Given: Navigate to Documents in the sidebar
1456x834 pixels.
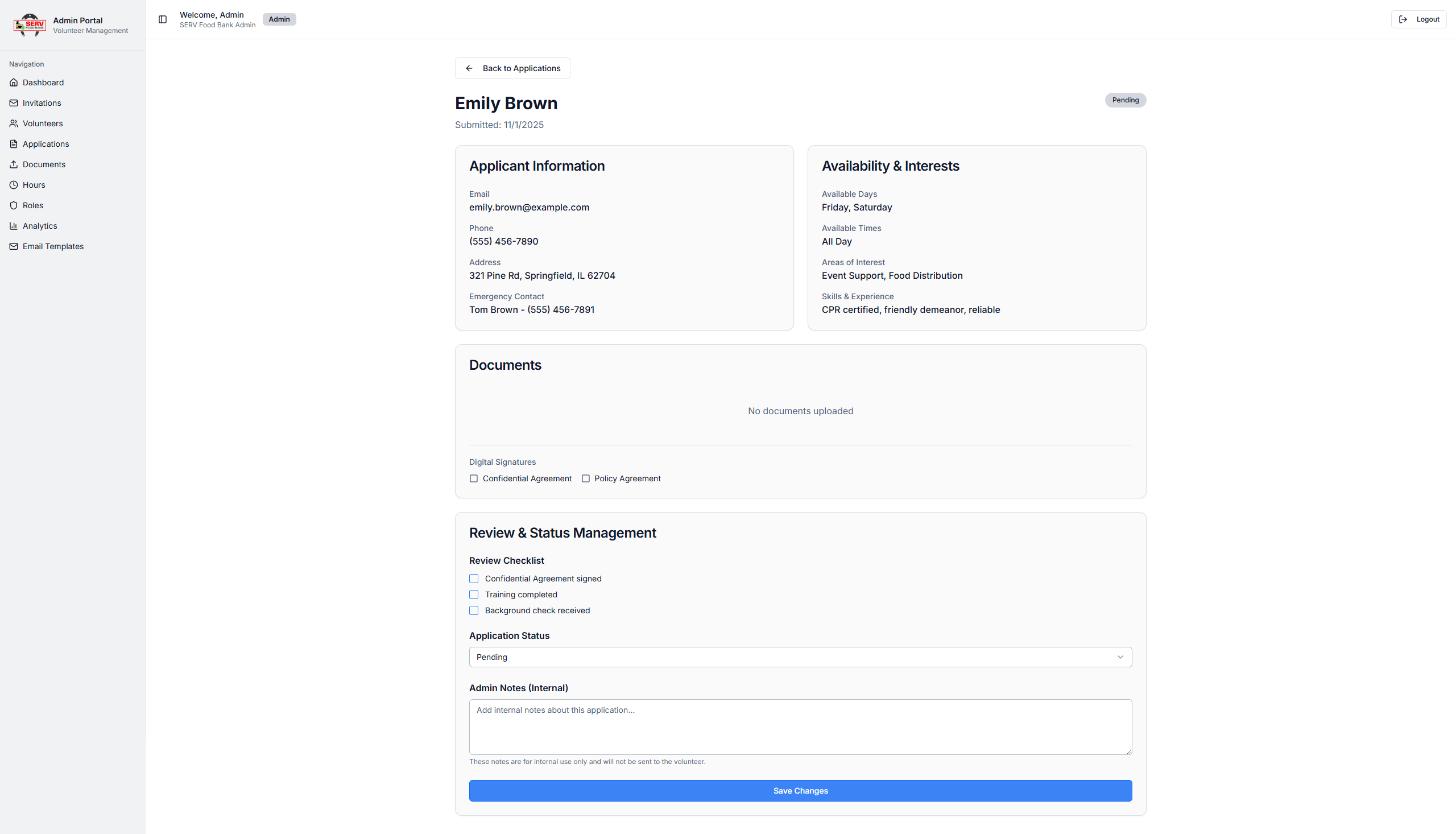Looking at the screenshot, I should pos(44,164).
